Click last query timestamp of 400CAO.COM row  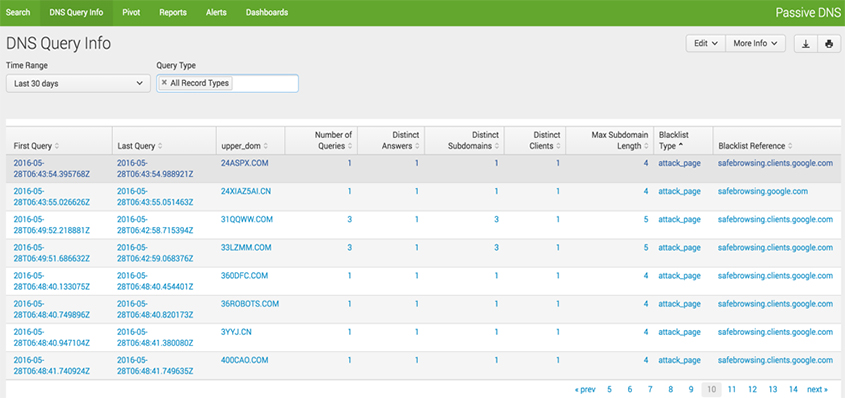[x=155, y=365]
